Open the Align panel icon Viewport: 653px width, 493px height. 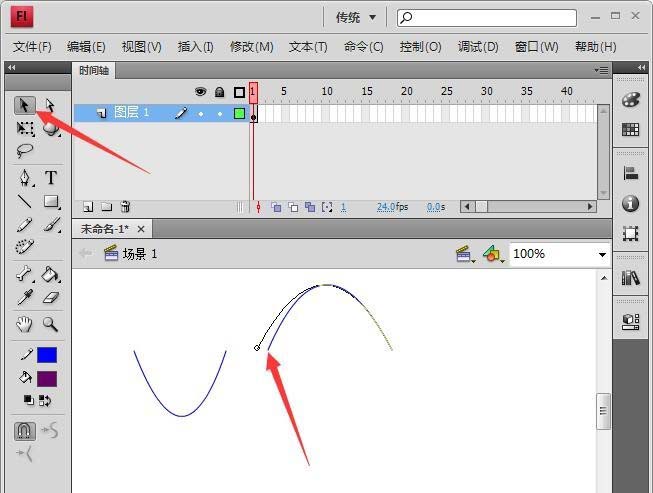pos(631,174)
